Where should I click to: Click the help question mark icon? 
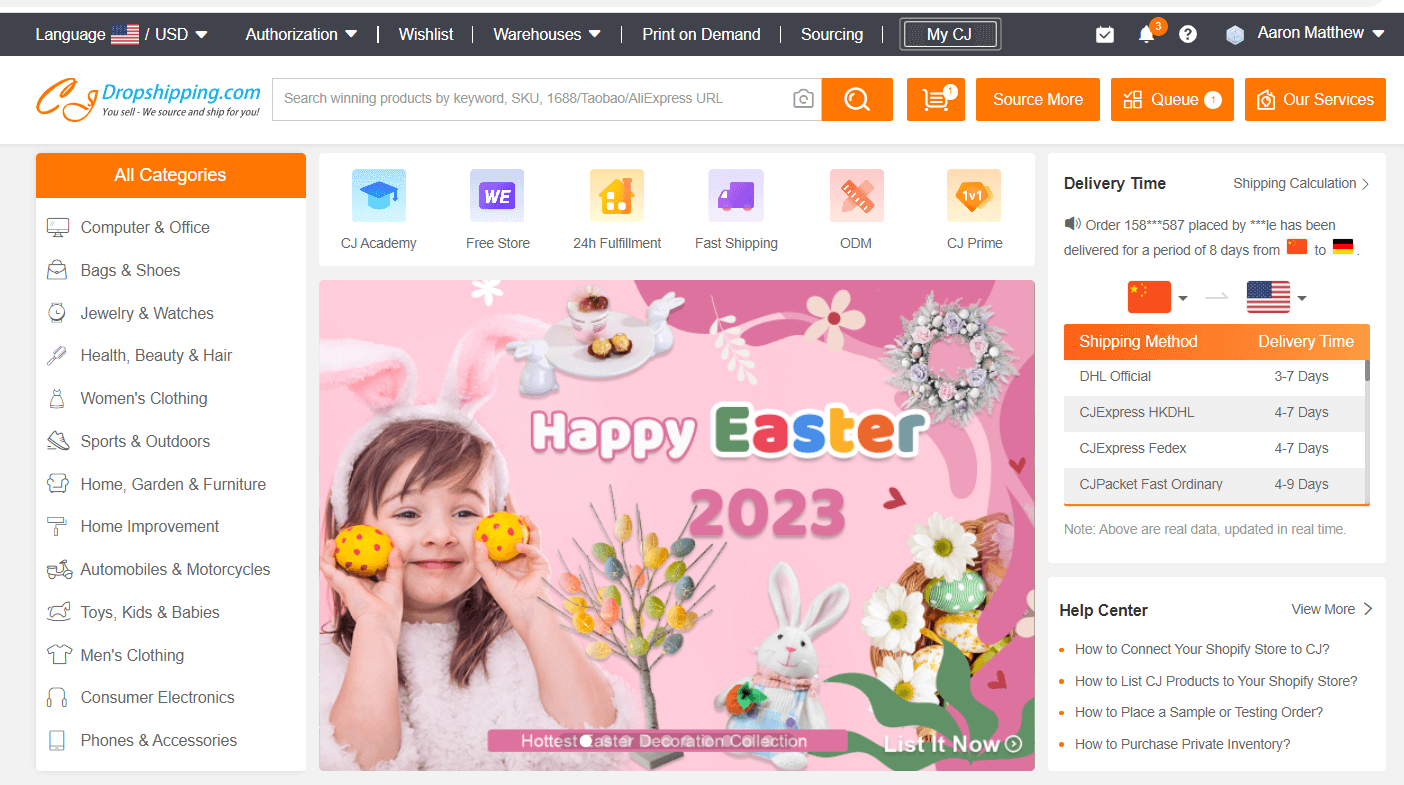[1188, 34]
